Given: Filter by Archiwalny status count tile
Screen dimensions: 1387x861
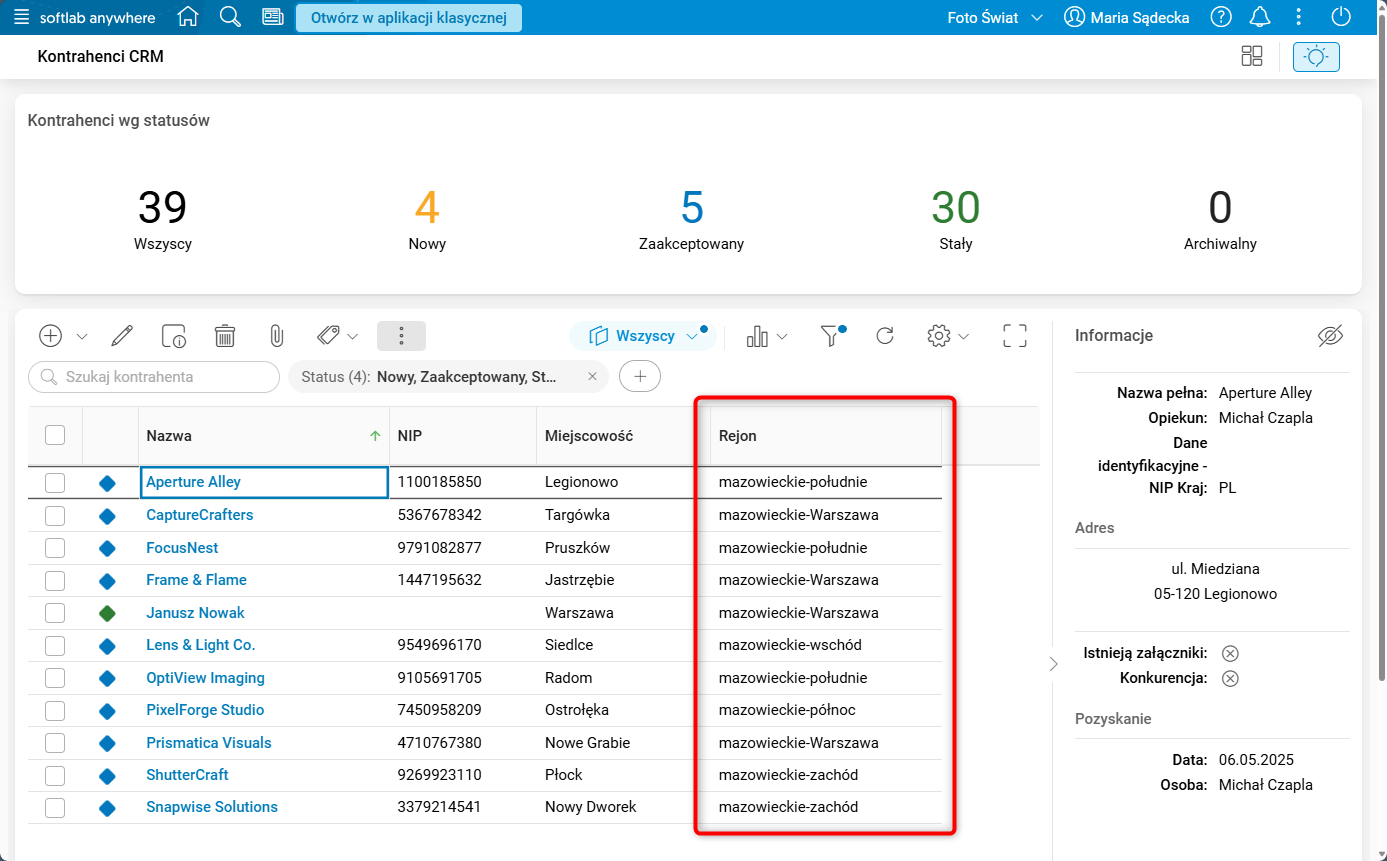Looking at the screenshot, I should pyautogui.click(x=1220, y=219).
